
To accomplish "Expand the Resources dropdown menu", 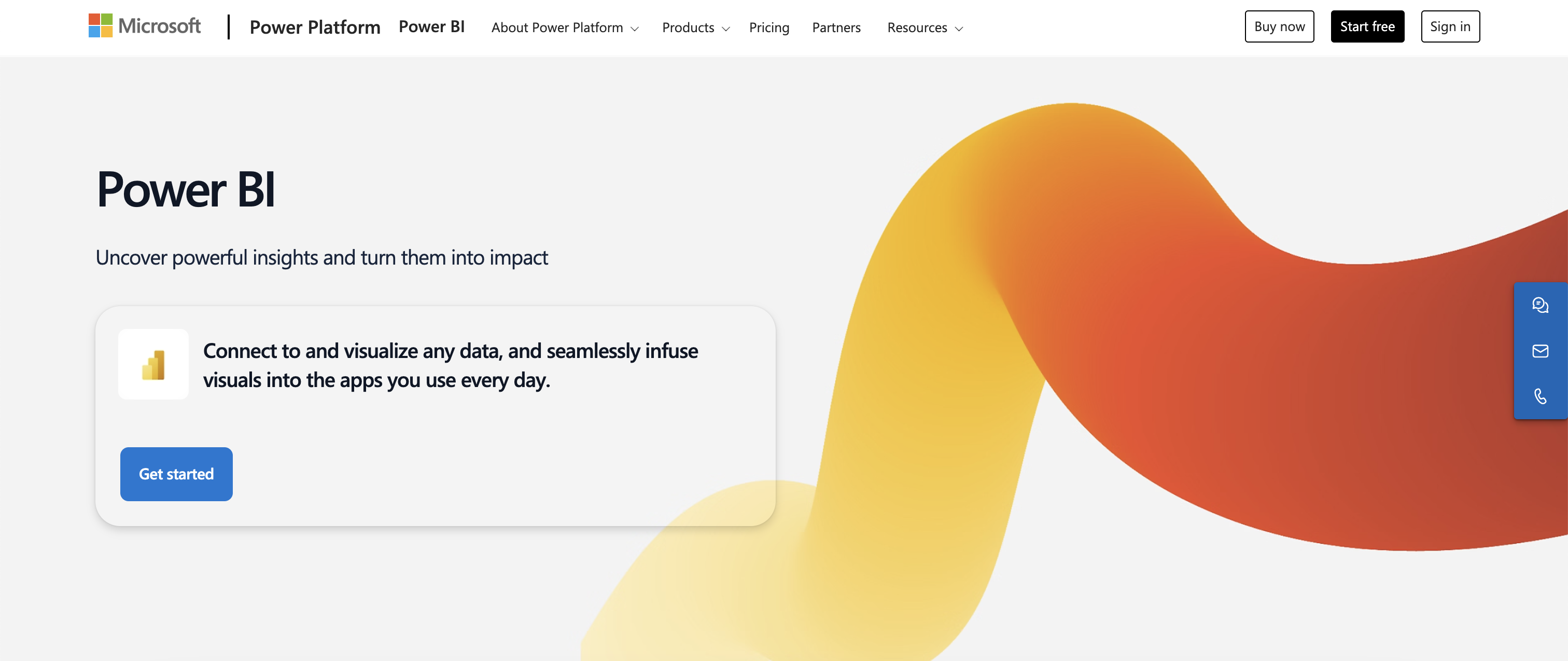I will pyautogui.click(x=924, y=27).
